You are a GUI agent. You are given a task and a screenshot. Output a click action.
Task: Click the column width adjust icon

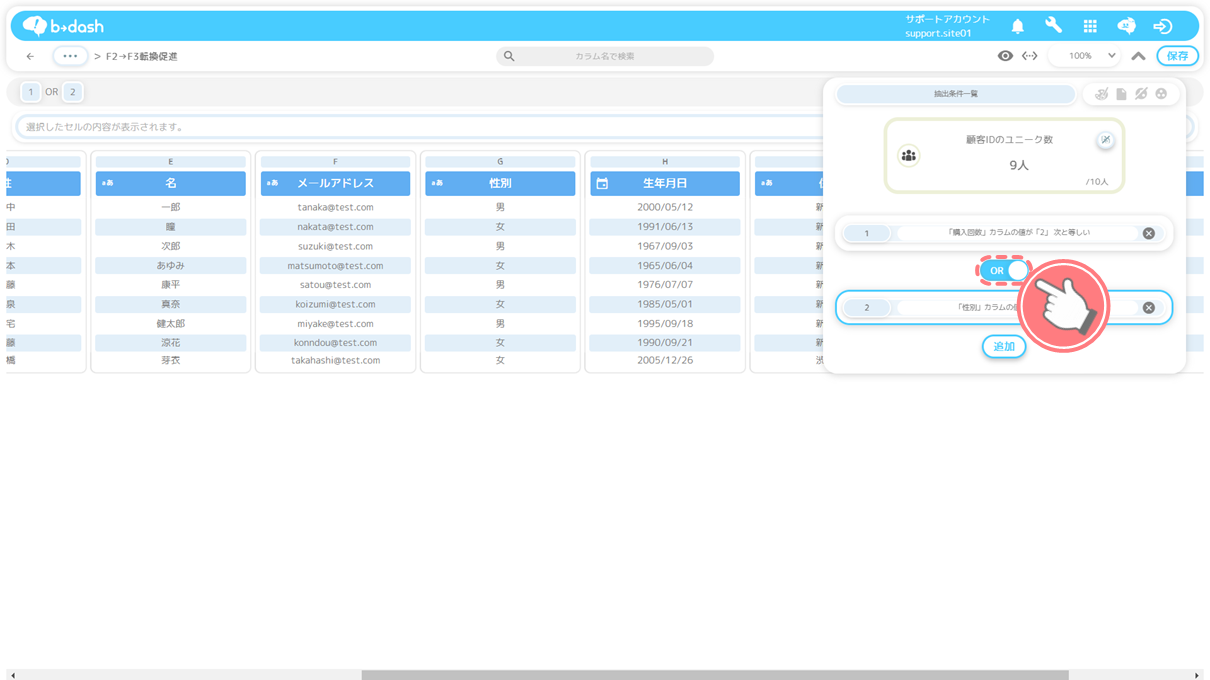tap(1030, 56)
